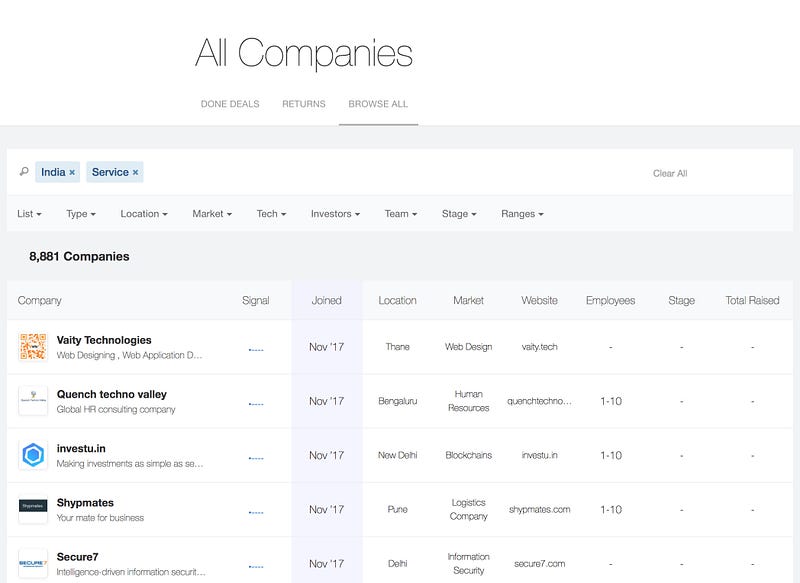
Task: Sort by the Employees column header
Action: pyautogui.click(x=610, y=300)
